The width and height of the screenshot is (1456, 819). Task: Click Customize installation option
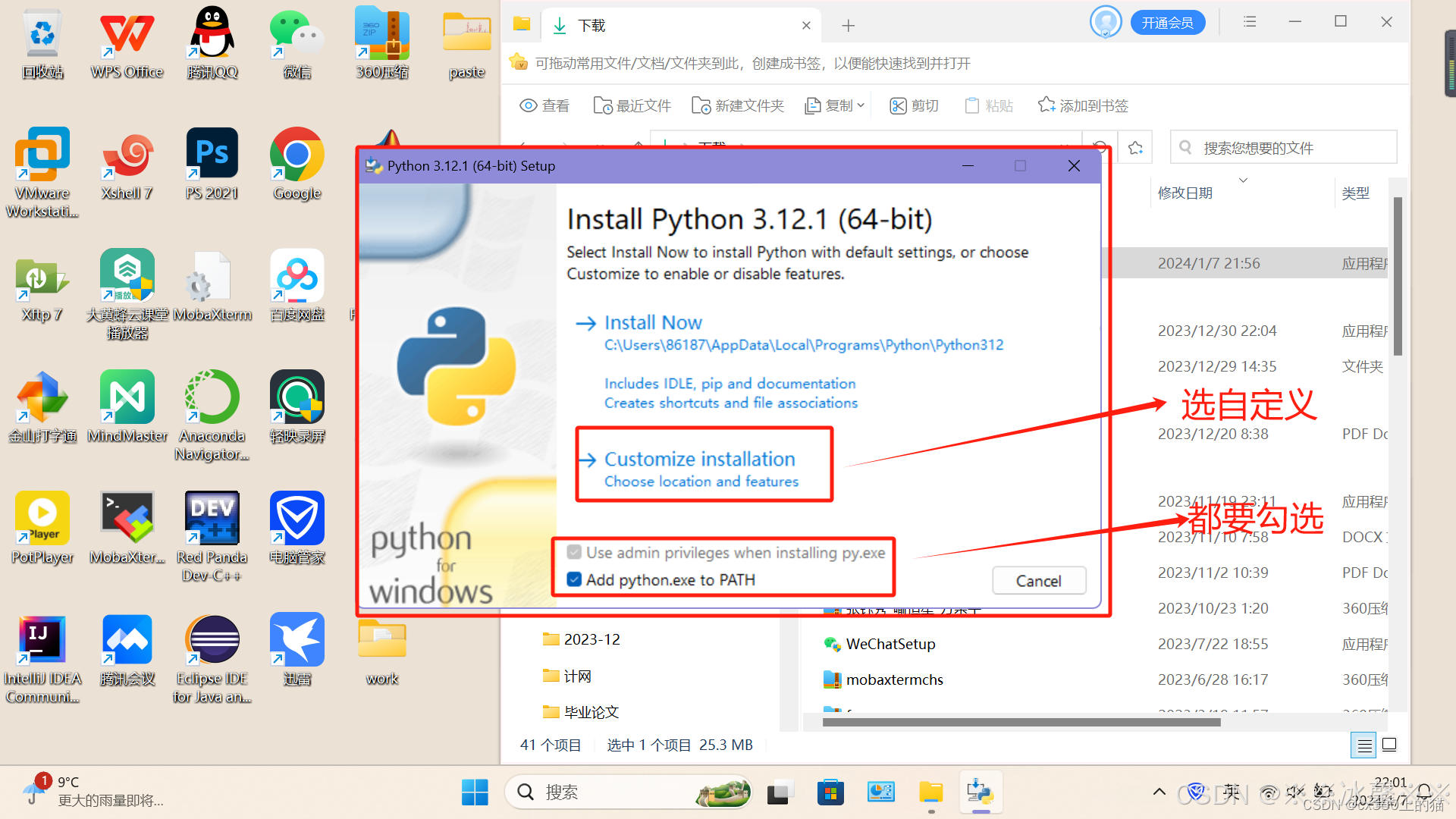[x=699, y=460]
